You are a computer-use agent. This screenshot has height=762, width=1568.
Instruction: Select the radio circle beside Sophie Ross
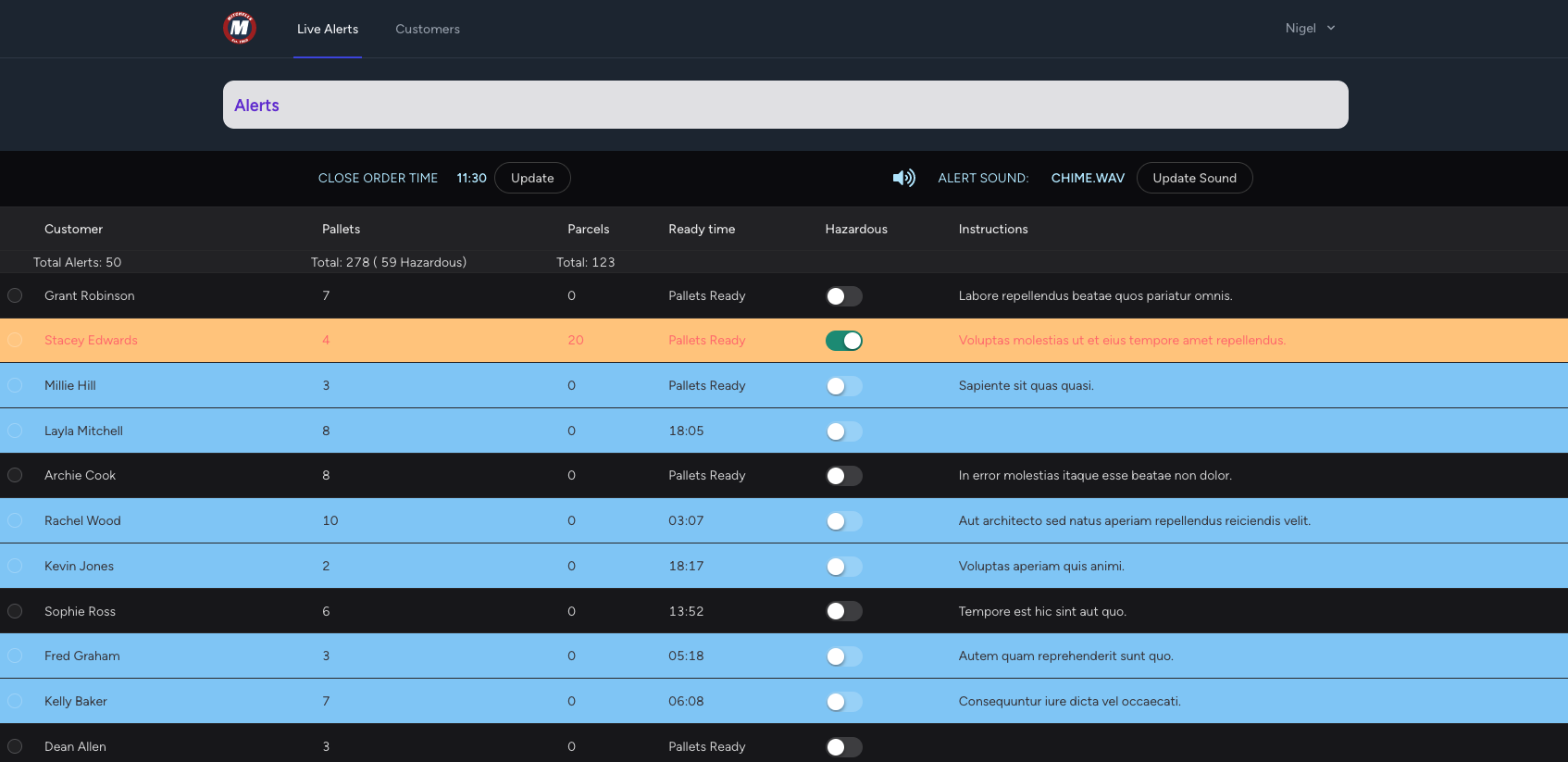[x=15, y=611]
